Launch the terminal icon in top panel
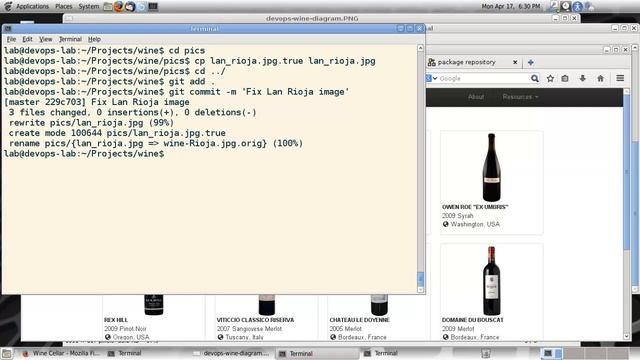The width and height of the screenshot is (640, 360). pos(153,7)
